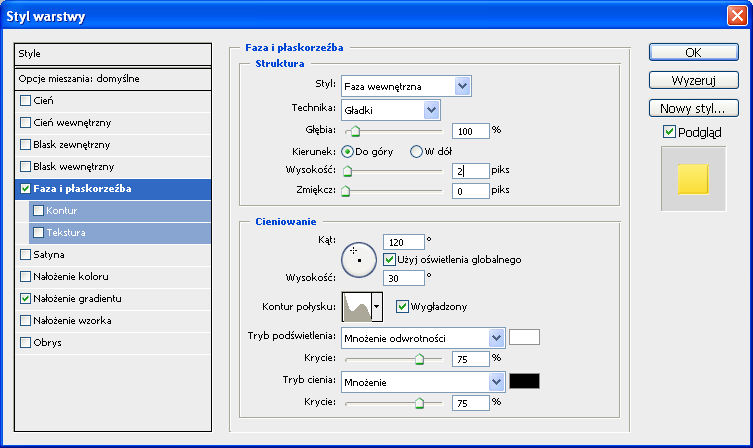Enable the Cień checkbox
The height and width of the screenshot is (448, 753).
point(26,101)
